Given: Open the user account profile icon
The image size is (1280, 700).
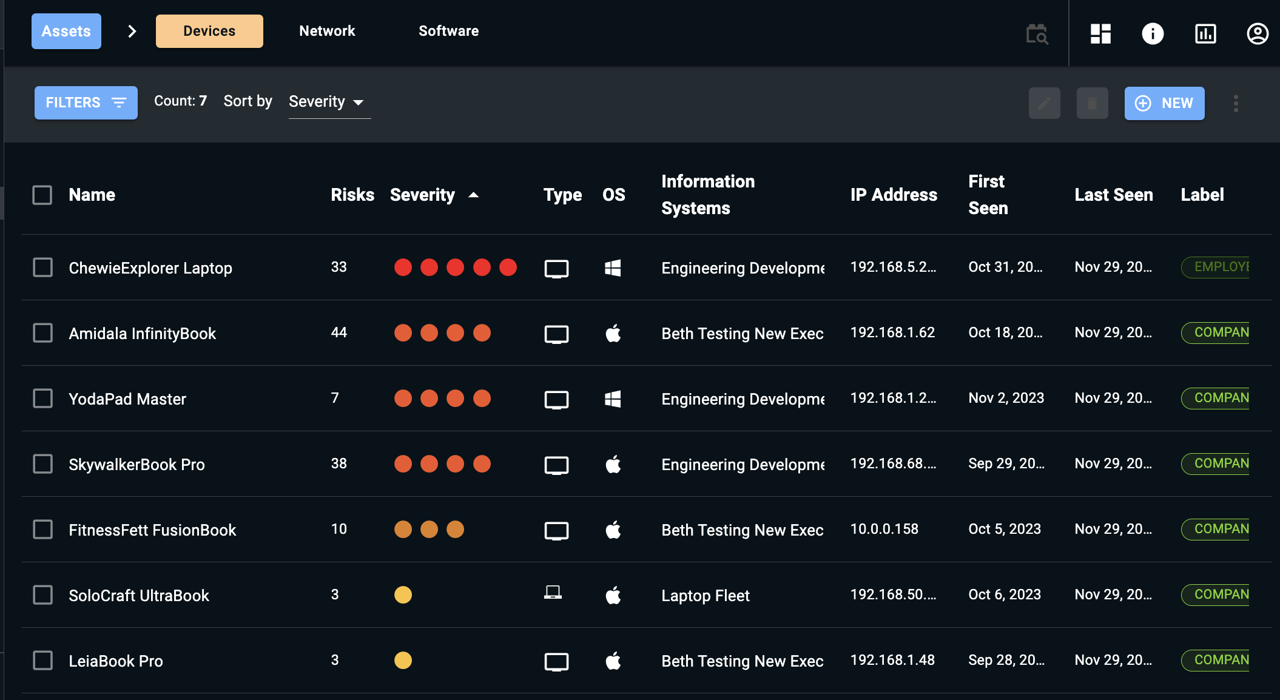Looking at the screenshot, I should click(1257, 33).
